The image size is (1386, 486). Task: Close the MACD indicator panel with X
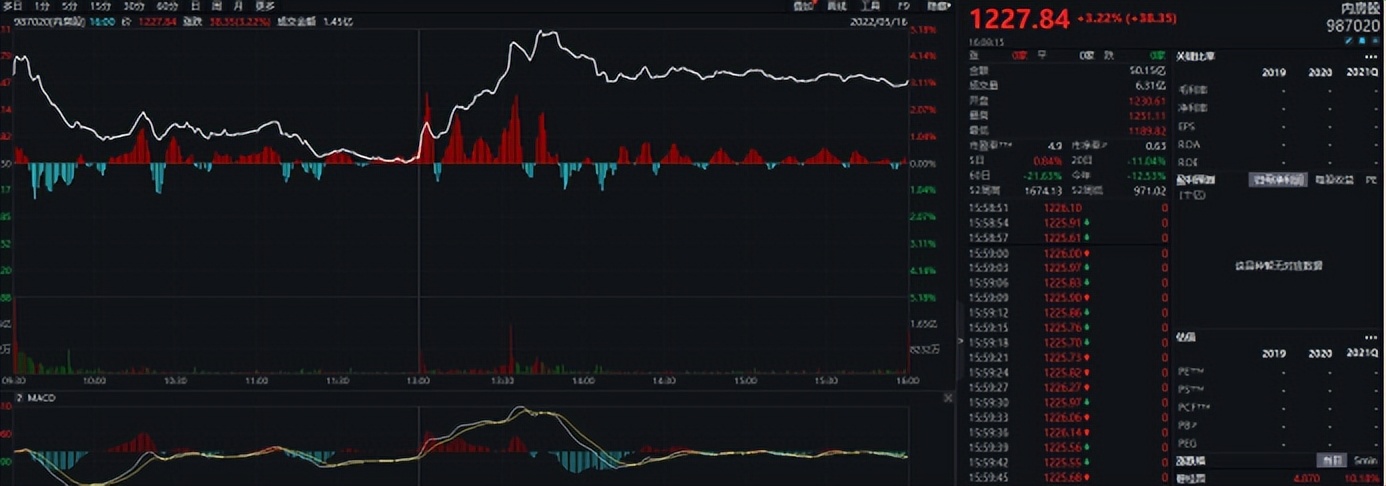pos(948,398)
